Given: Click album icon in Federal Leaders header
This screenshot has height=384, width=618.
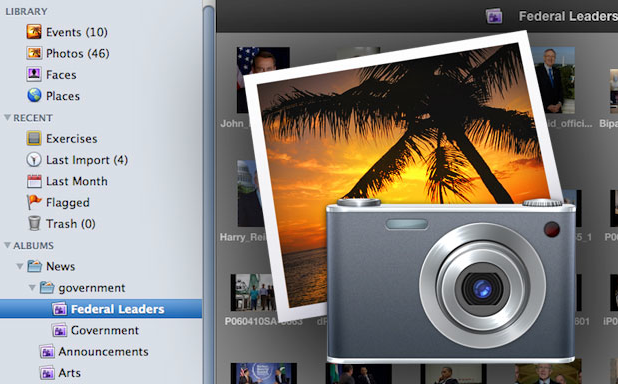Looking at the screenshot, I should pos(494,16).
